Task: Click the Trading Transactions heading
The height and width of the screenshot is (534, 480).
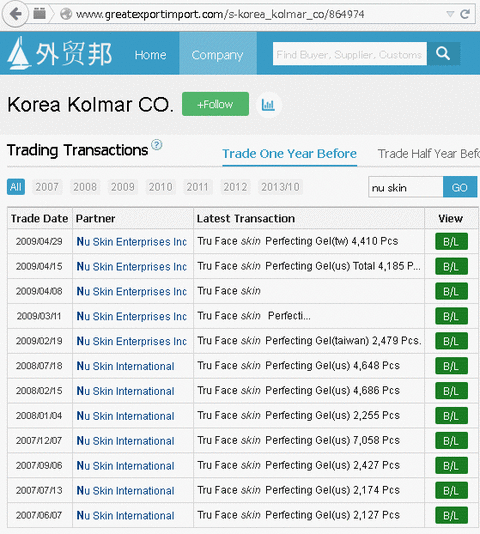Action: [x=77, y=150]
